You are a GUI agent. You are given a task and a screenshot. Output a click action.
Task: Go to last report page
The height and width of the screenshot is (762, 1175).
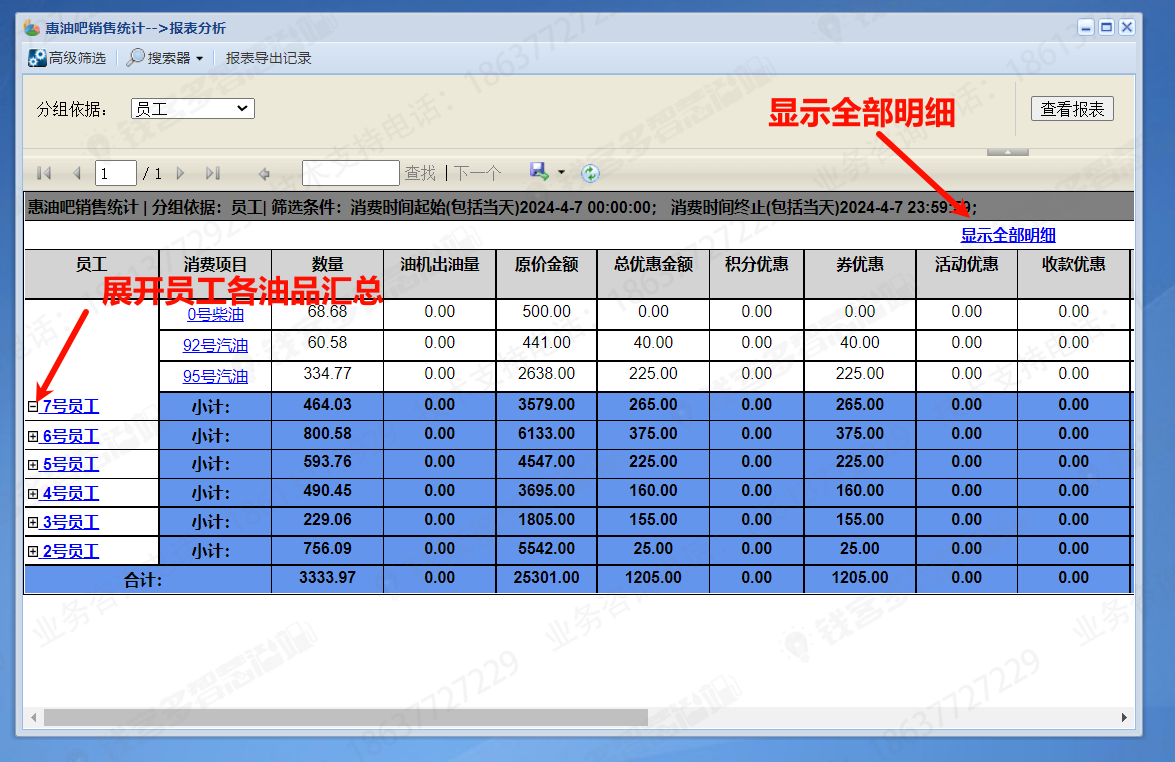[213, 174]
